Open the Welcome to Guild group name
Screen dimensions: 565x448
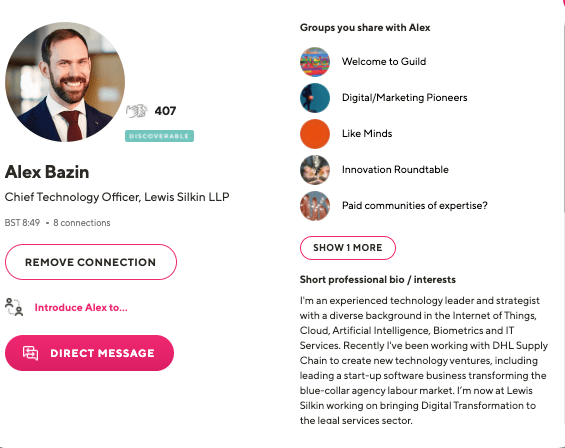pyautogui.click(x=384, y=62)
